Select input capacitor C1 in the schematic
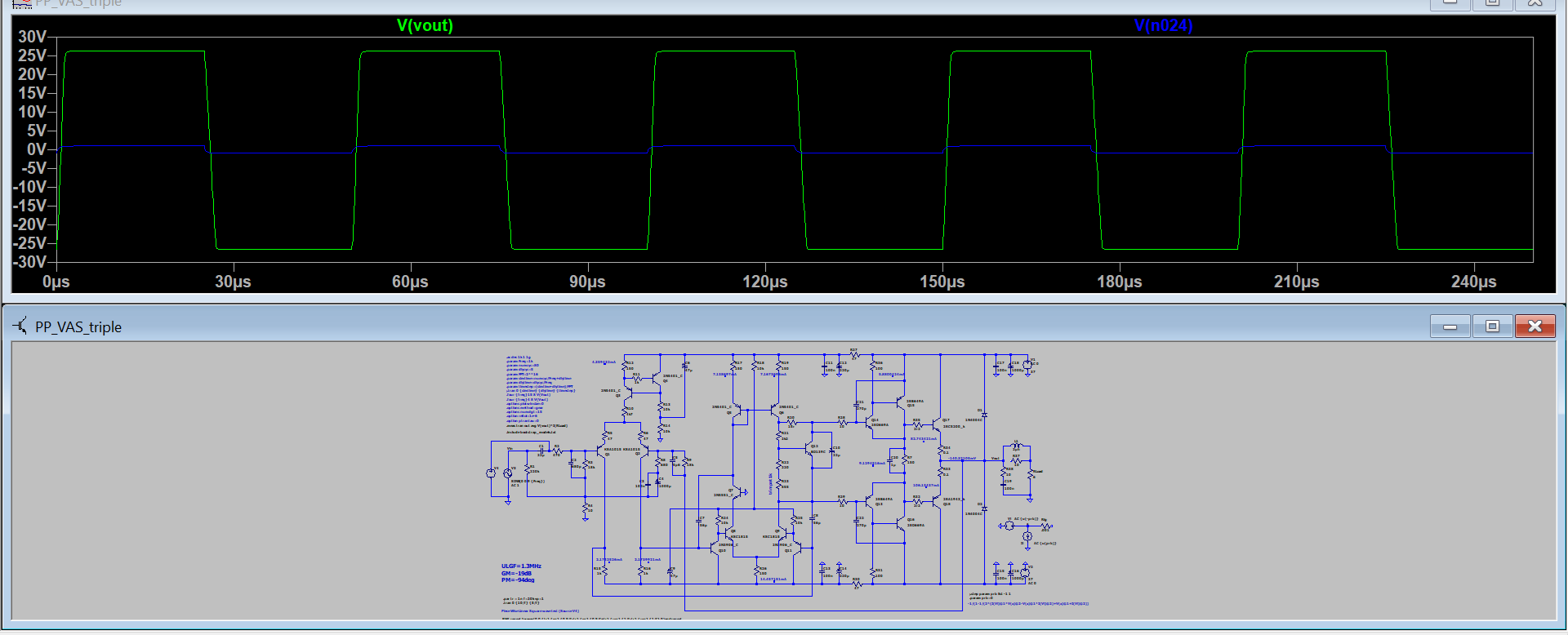Viewport: 1568px width, 635px height. (x=541, y=451)
